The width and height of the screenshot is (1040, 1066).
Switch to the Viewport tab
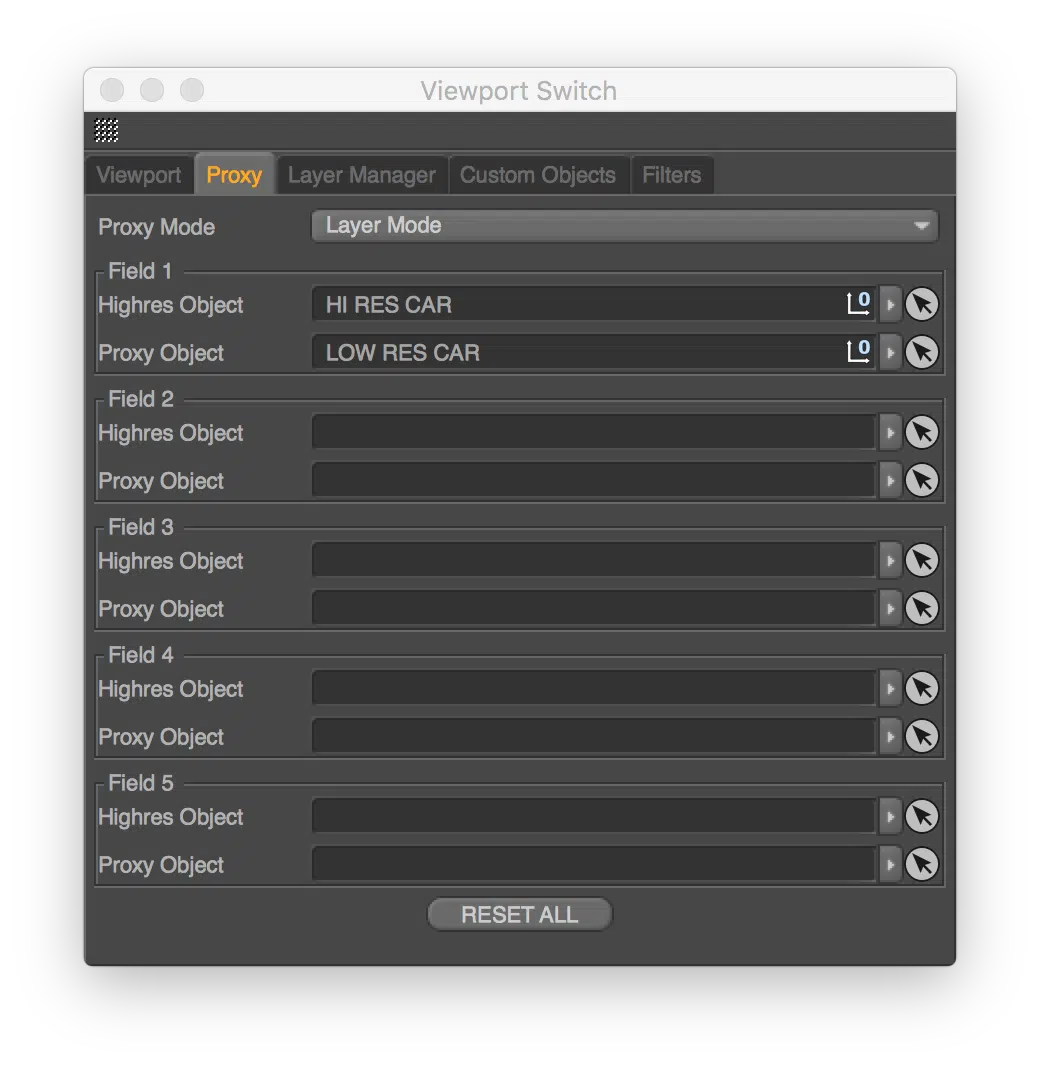[x=139, y=174]
